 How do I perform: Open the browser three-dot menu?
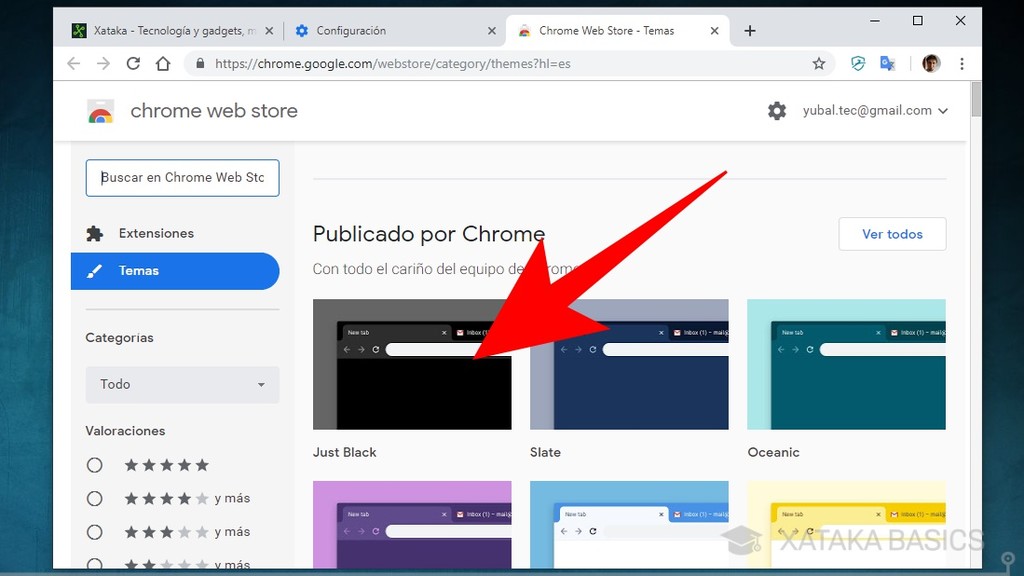(961, 63)
